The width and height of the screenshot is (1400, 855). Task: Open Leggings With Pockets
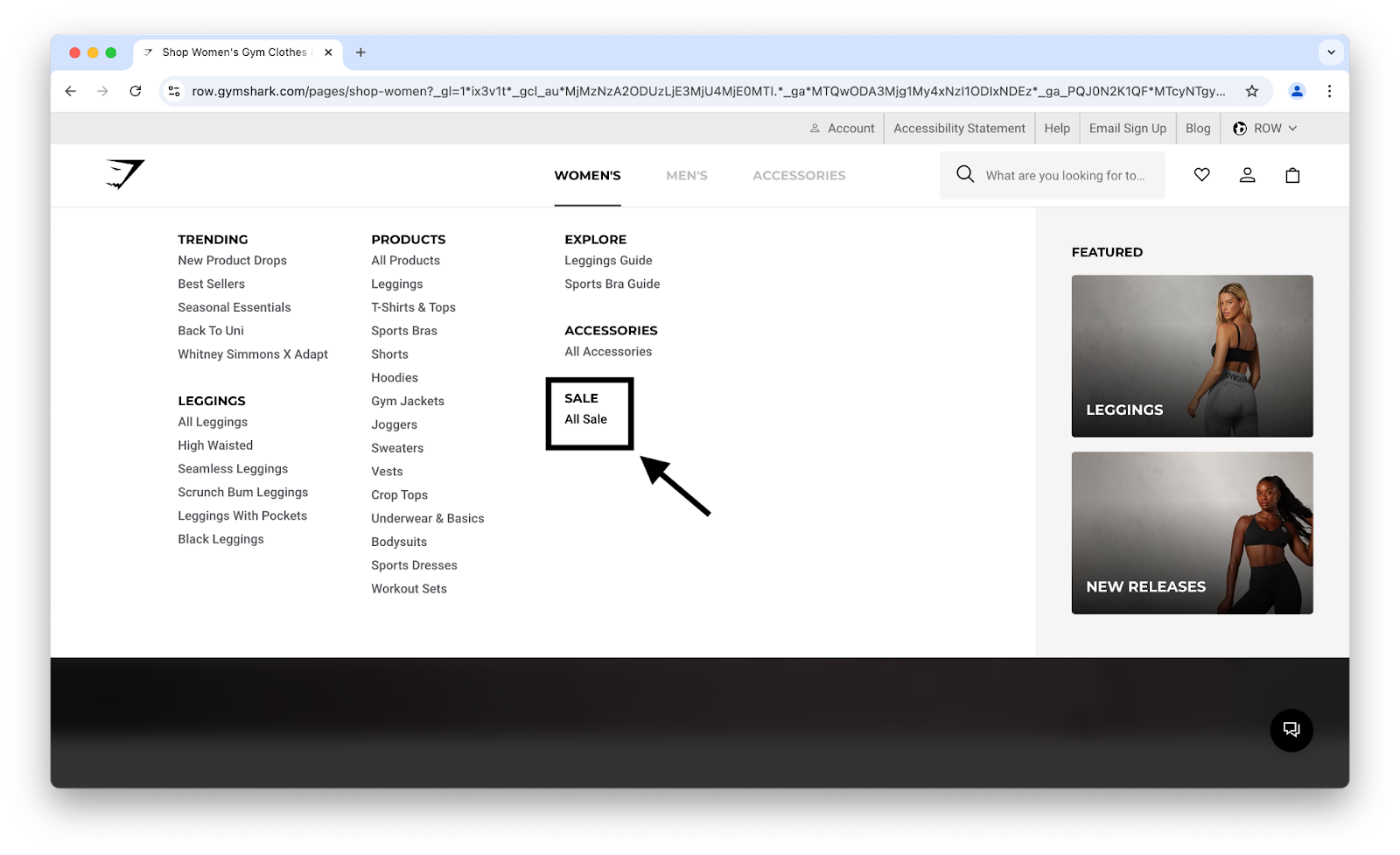242,516
